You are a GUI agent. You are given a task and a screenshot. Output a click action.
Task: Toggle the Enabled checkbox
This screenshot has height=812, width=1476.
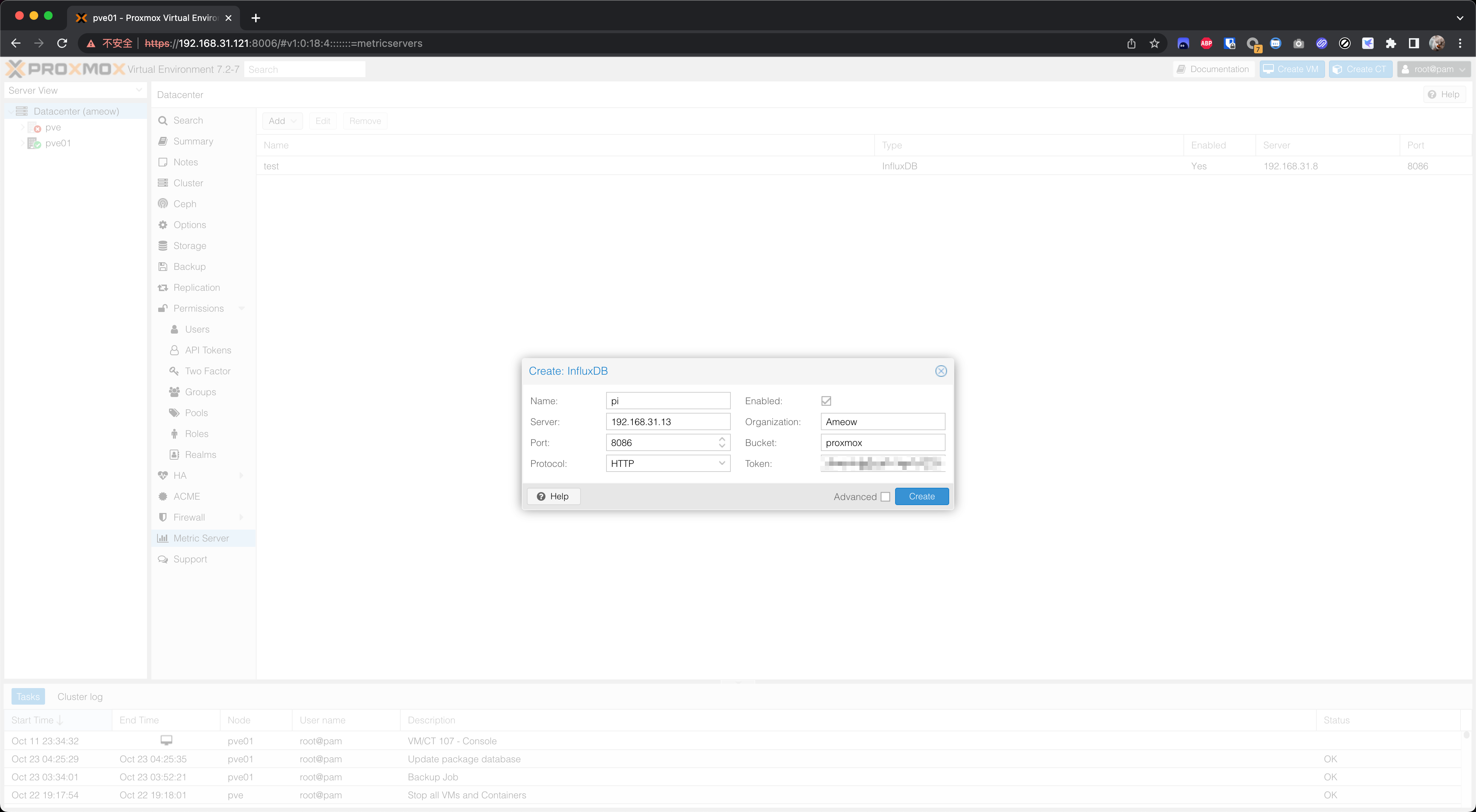[826, 401]
